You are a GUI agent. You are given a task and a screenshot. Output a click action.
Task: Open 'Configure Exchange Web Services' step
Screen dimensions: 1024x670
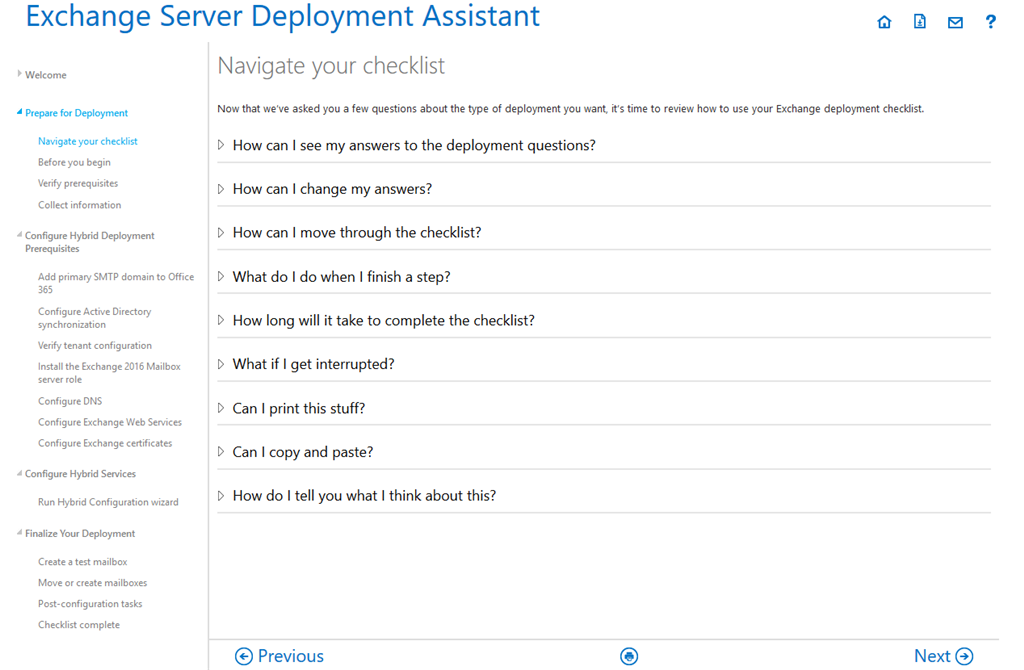pos(110,423)
